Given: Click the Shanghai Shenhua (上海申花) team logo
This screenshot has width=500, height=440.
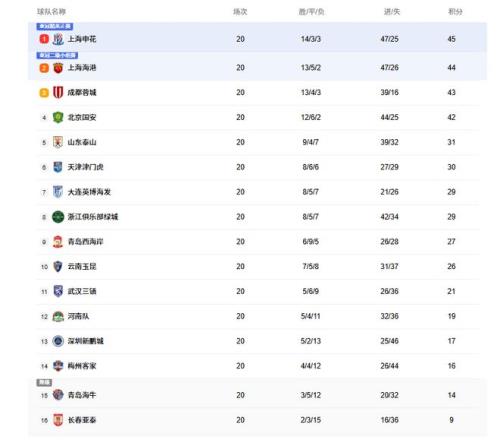Looking at the screenshot, I should (x=58, y=39).
